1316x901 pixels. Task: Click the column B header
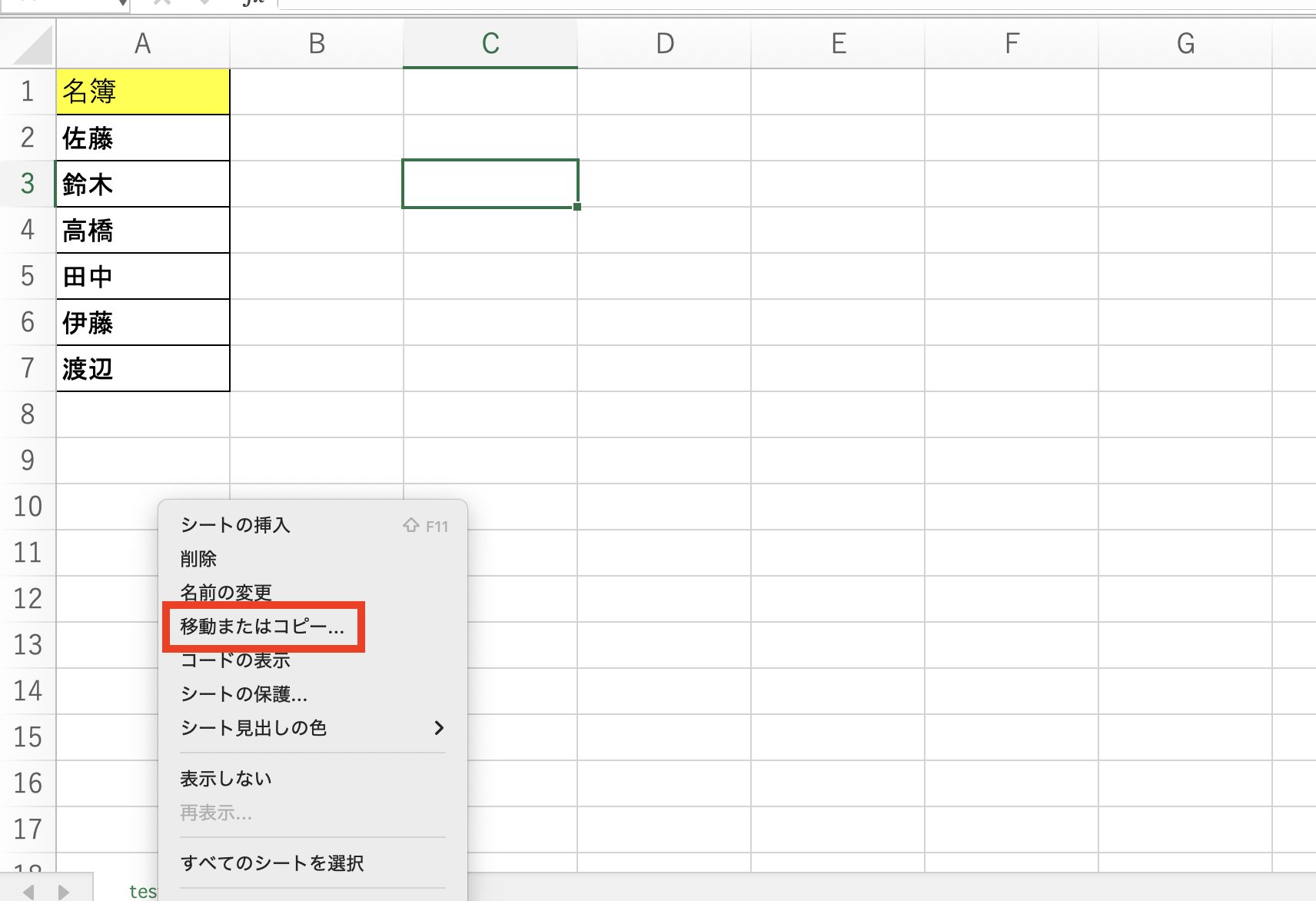[317, 43]
